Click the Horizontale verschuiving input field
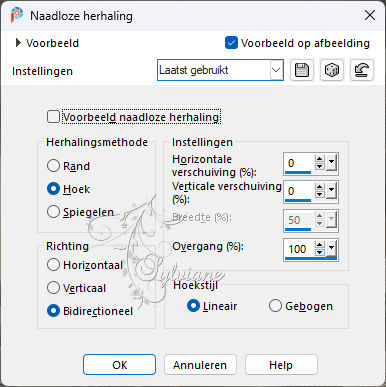The width and height of the screenshot is (386, 387). point(299,163)
